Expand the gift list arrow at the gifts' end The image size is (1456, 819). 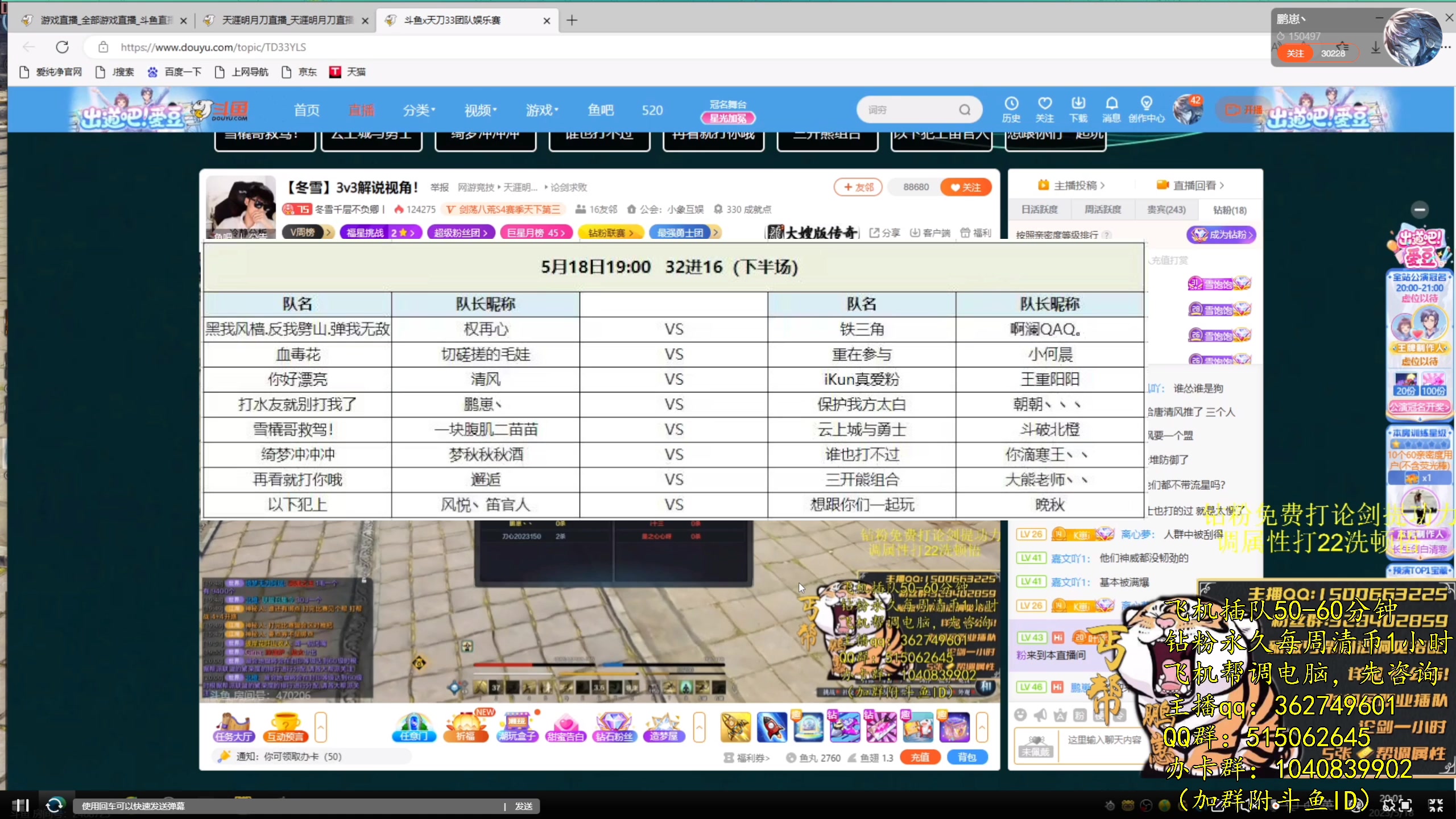[x=982, y=727]
